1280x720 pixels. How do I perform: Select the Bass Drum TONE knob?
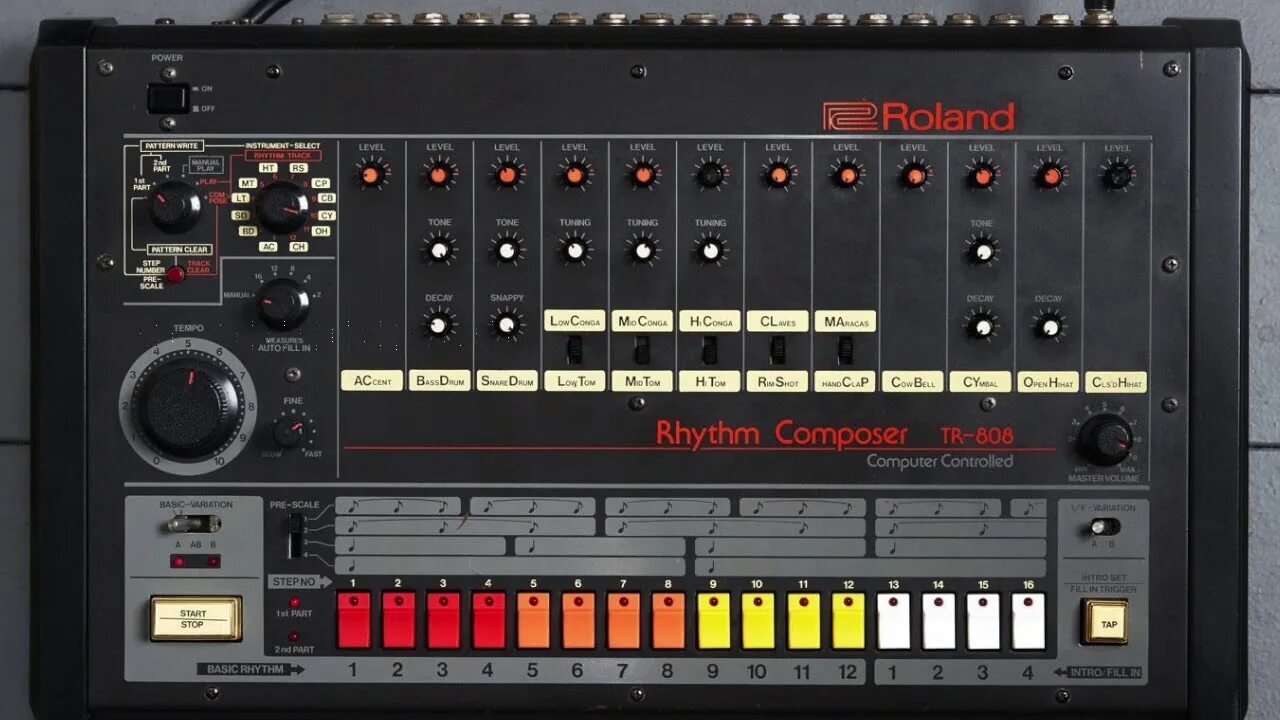439,250
